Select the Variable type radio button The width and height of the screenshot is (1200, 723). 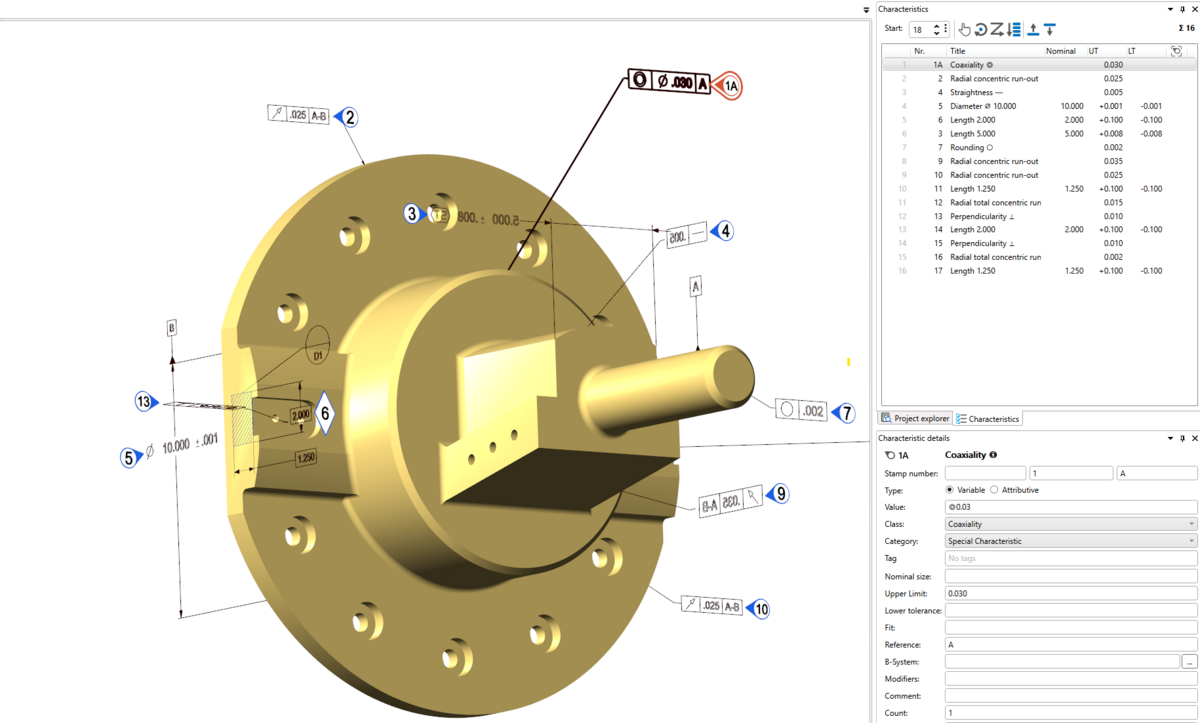(950, 490)
